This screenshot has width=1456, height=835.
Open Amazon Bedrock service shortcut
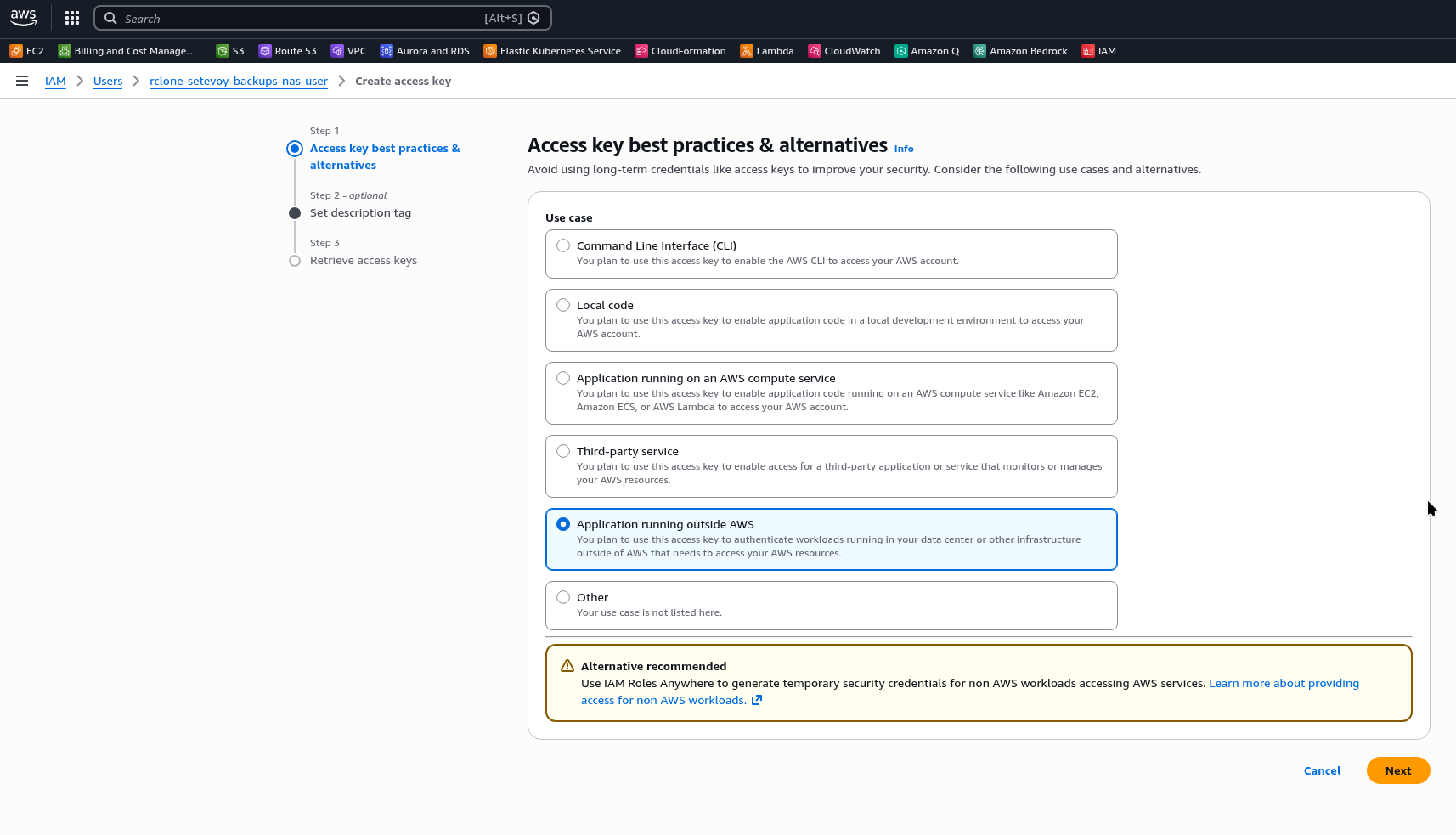pyautogui.click(x=1019, y=51)
